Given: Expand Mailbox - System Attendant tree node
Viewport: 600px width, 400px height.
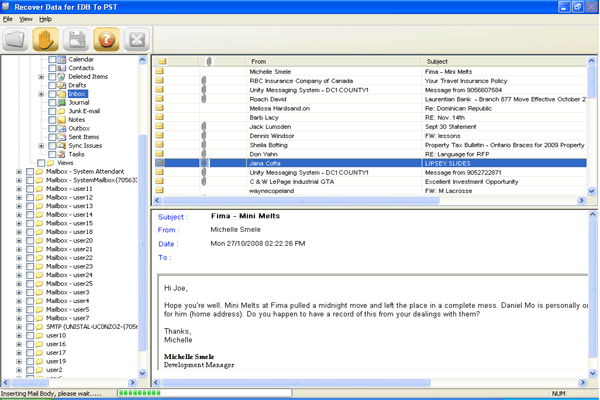Looking at the screenshot, I should (x=19, y=172).
